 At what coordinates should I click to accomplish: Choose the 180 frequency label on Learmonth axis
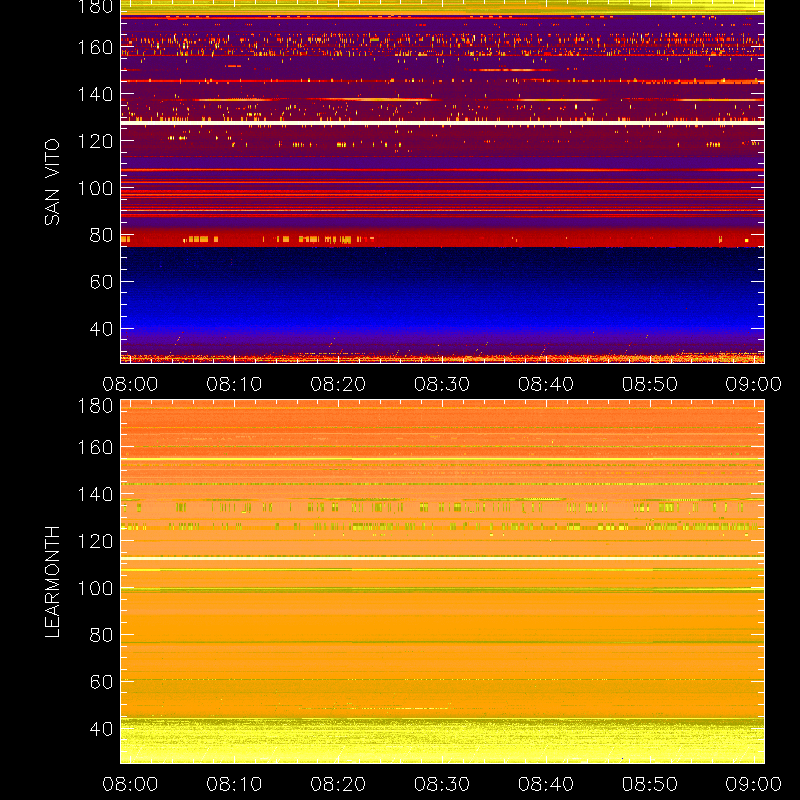pos(95,406)
